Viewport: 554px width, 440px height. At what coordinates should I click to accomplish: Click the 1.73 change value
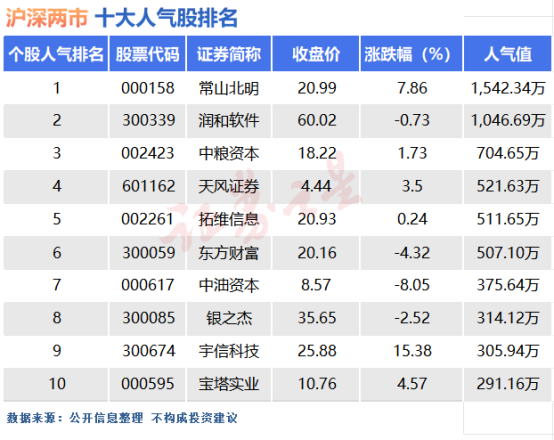coord(412,153)
